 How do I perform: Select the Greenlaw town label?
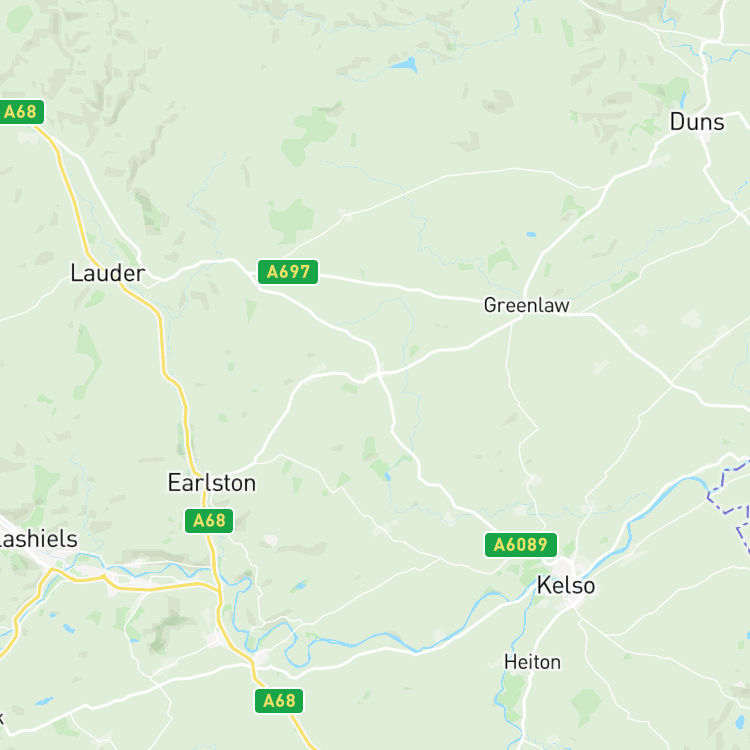coord(527,305)
